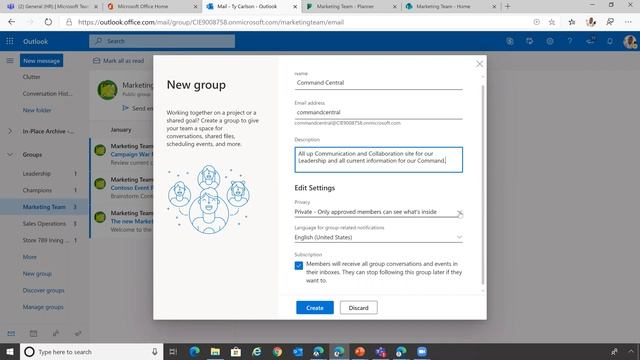Switch to People module icon

point(56,333)
